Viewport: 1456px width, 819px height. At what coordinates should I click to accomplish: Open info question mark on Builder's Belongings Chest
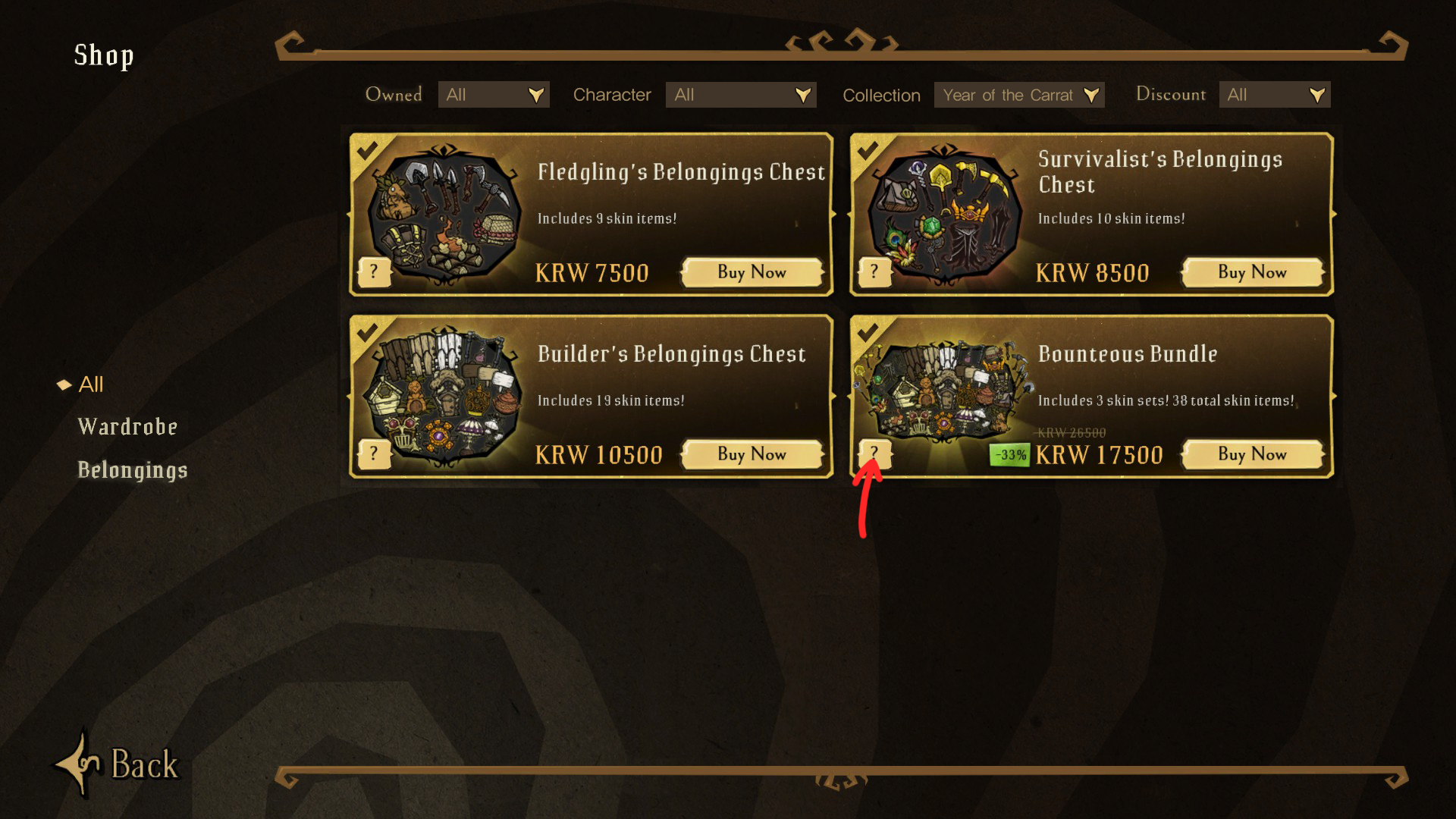(374, 453)
